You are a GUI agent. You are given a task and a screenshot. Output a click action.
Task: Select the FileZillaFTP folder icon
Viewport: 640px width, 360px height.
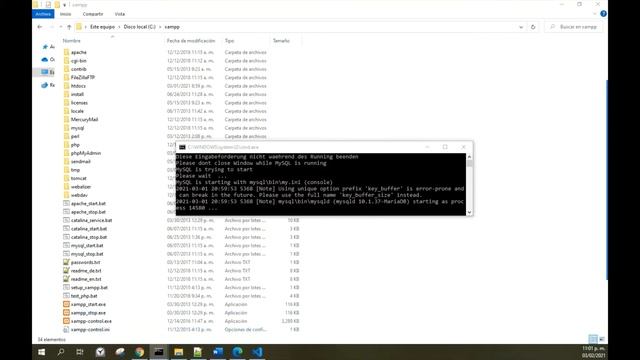(x=67, y=77)
